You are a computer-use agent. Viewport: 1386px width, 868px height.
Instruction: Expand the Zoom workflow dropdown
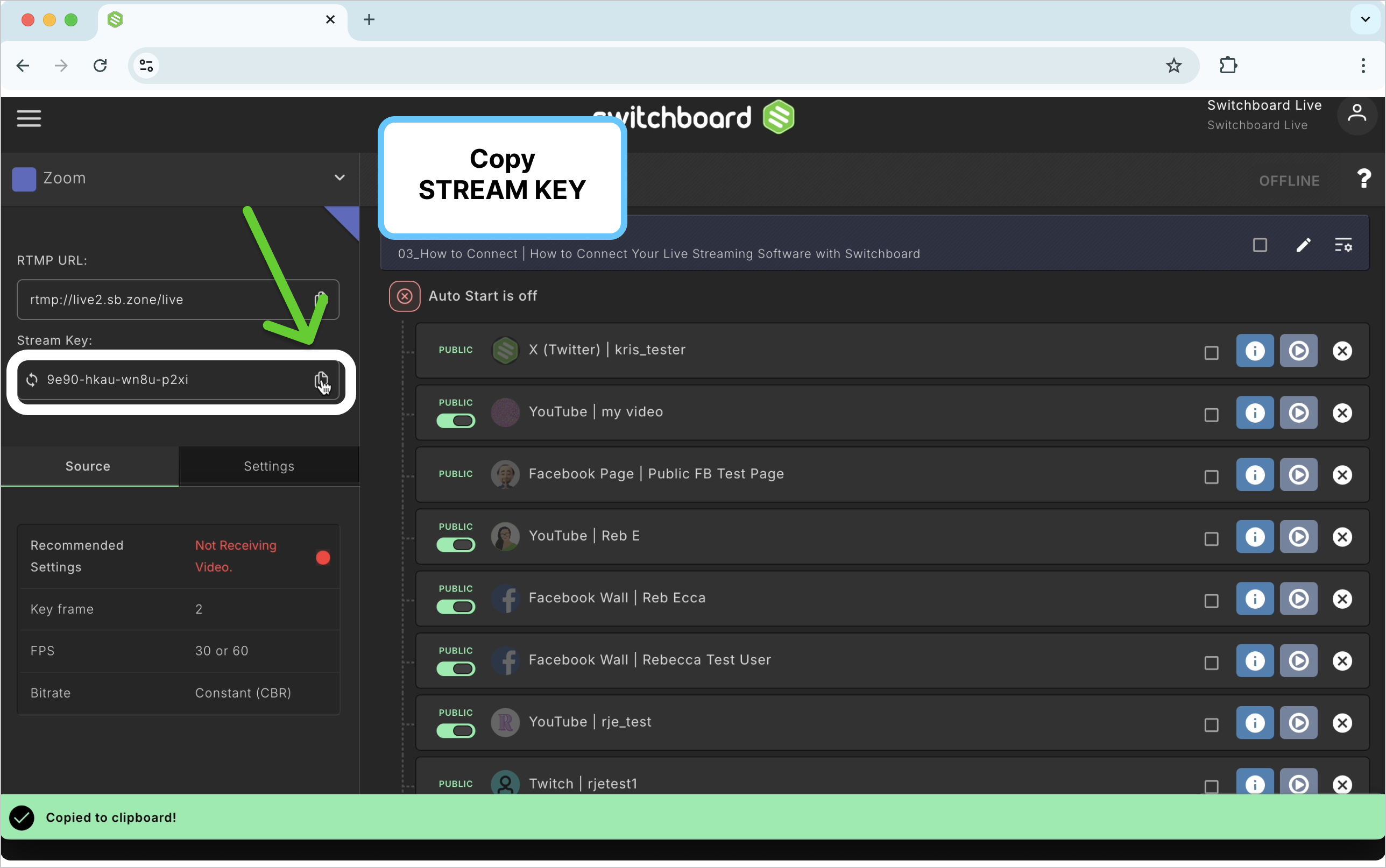click(340, 178)
